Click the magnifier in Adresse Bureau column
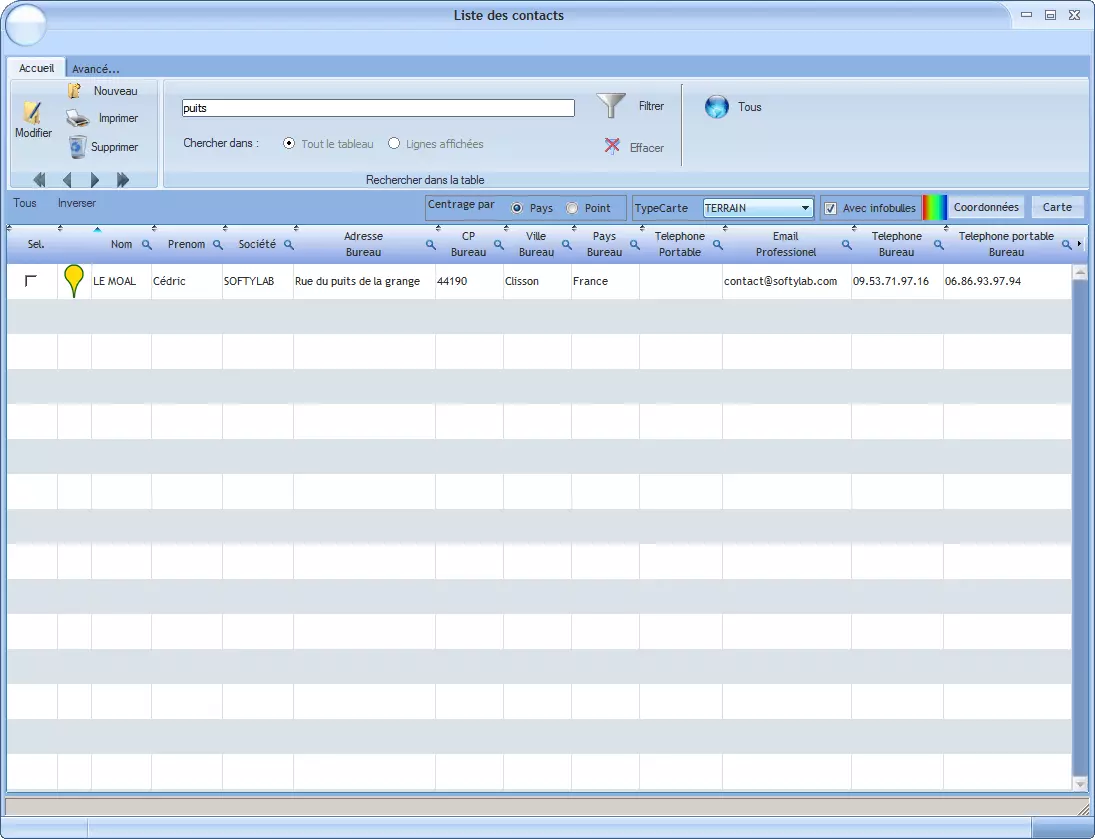The height and width of the screenshot is (839, 1095). coord(431,245)
